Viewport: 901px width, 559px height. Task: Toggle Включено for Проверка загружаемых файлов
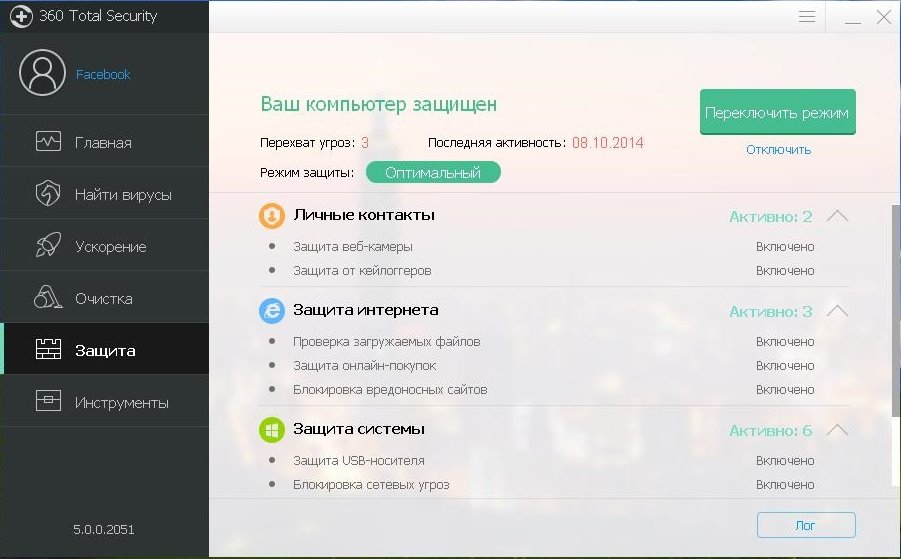click(785, 342)
